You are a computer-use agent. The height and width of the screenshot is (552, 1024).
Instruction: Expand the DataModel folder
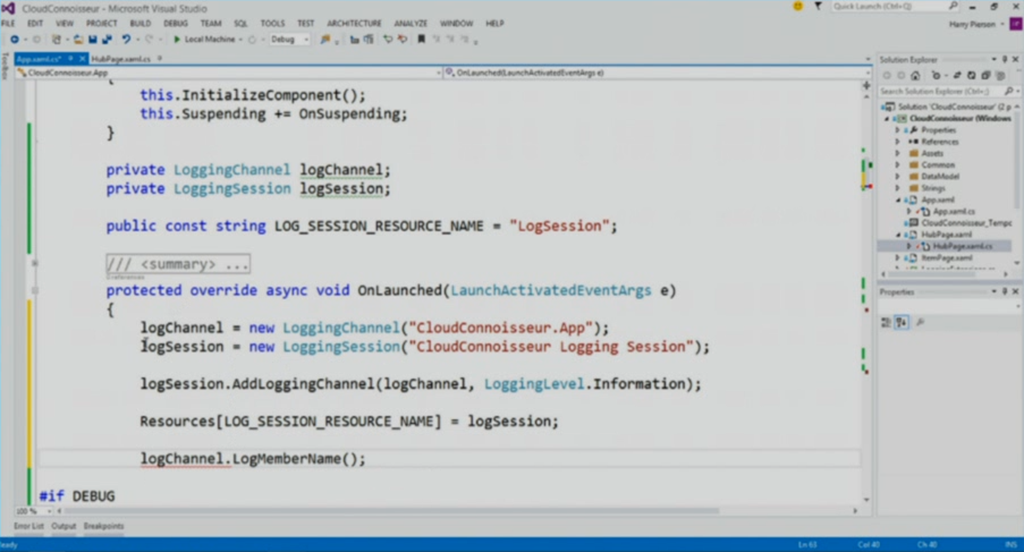tap(897, 176)
